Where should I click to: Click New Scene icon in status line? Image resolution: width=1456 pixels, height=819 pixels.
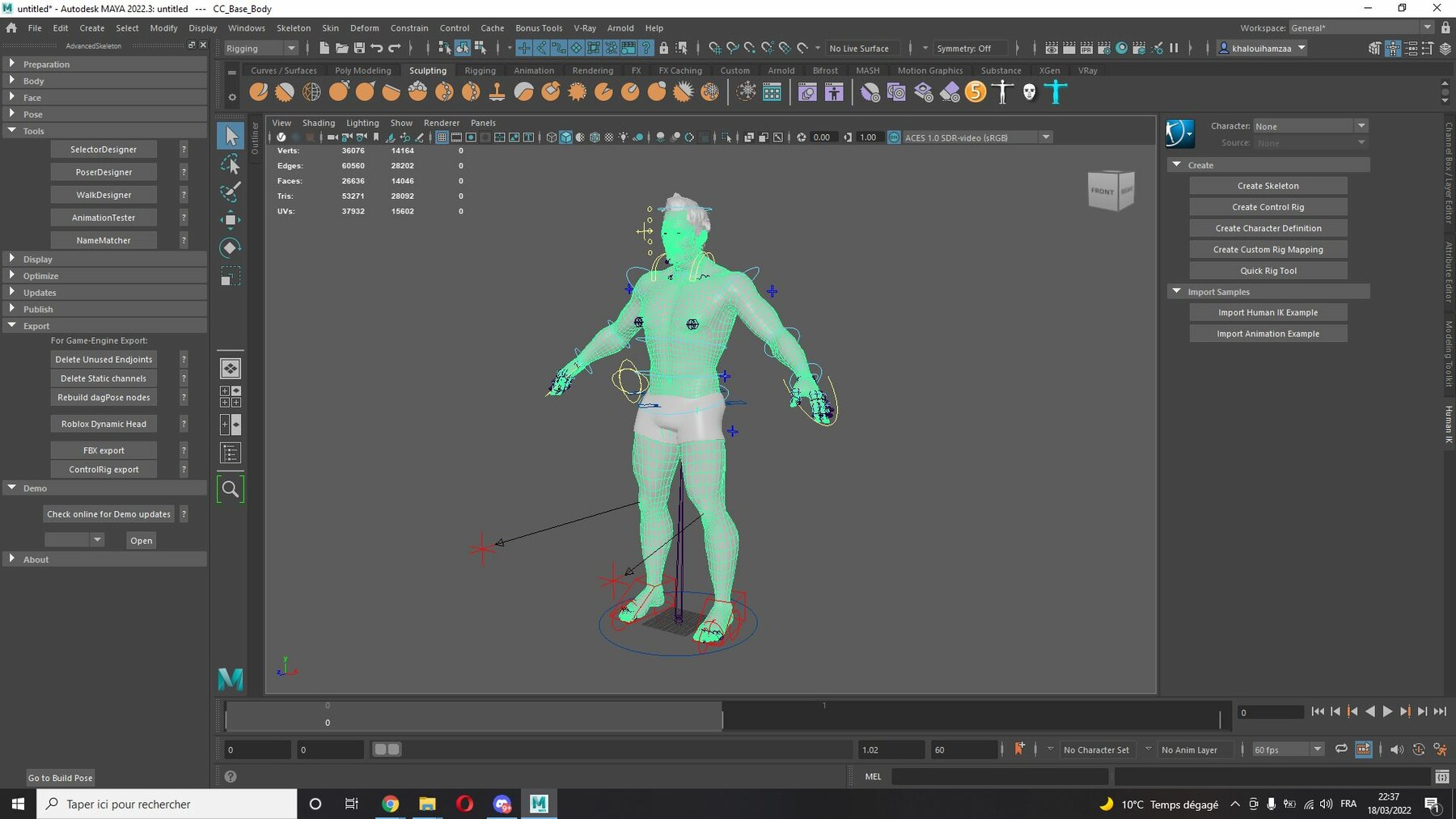click(x=324, y=49)
